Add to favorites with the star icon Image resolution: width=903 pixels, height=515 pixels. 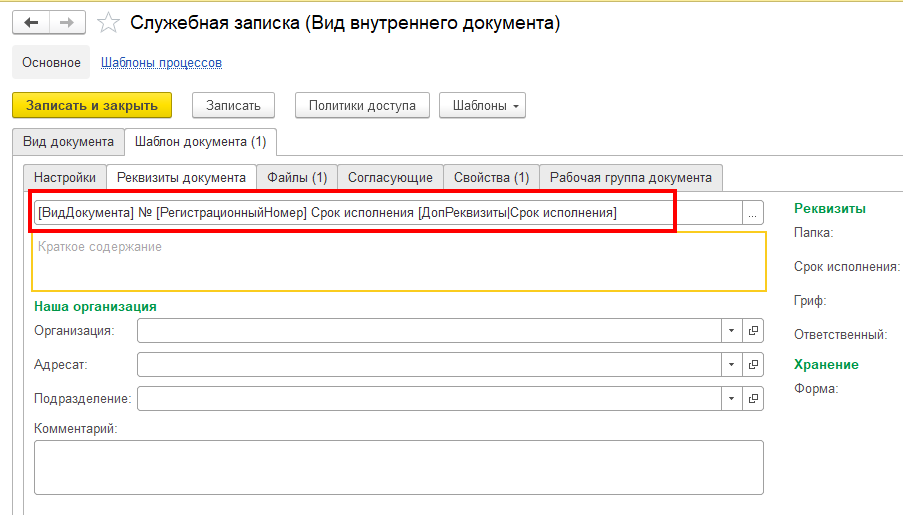point(108,23)
